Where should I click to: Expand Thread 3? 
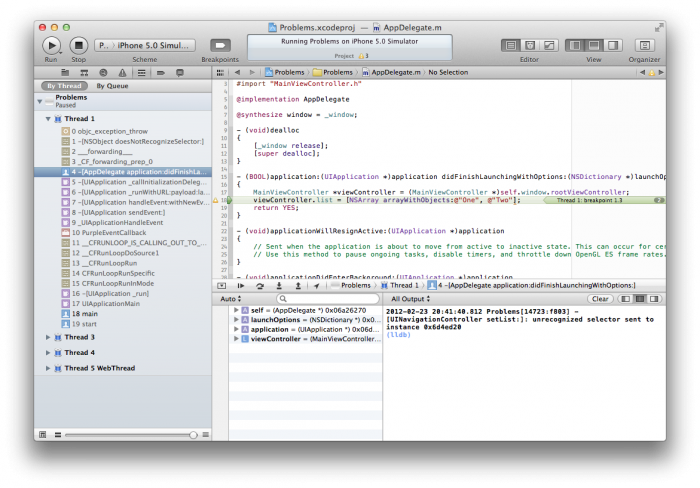(48, 337)
